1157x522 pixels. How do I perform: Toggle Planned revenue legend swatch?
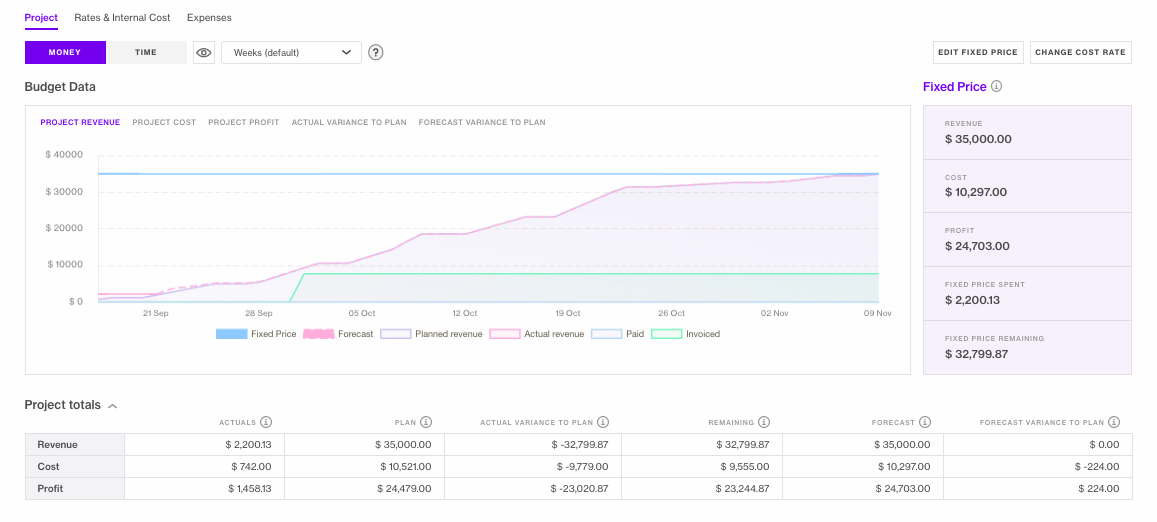tap(396, 334)
